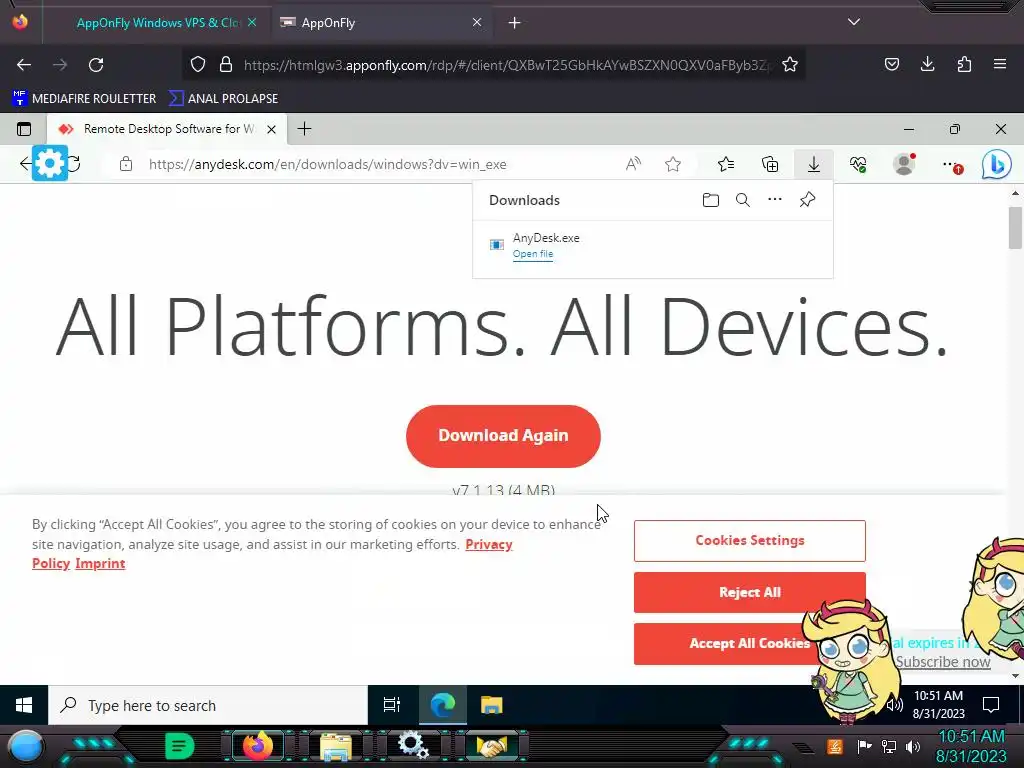Open remote notification center icon

[991, 705]
